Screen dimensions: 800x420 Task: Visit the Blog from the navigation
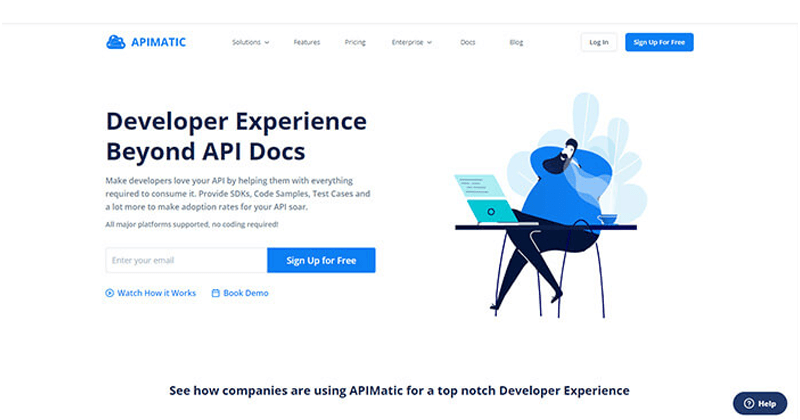pyautogui.click(x=516, y=42)
